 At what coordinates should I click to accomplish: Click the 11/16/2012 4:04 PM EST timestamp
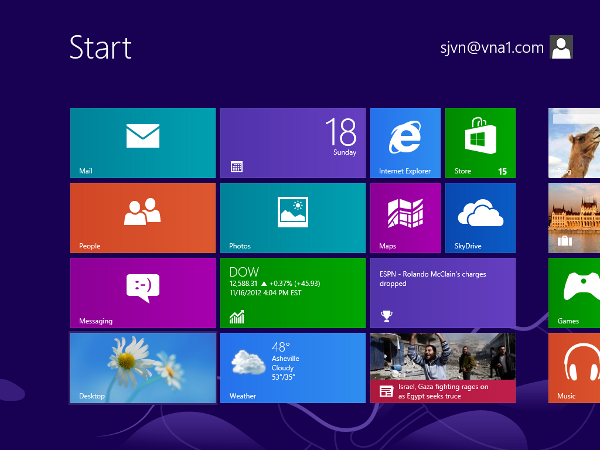click(266, 293)
